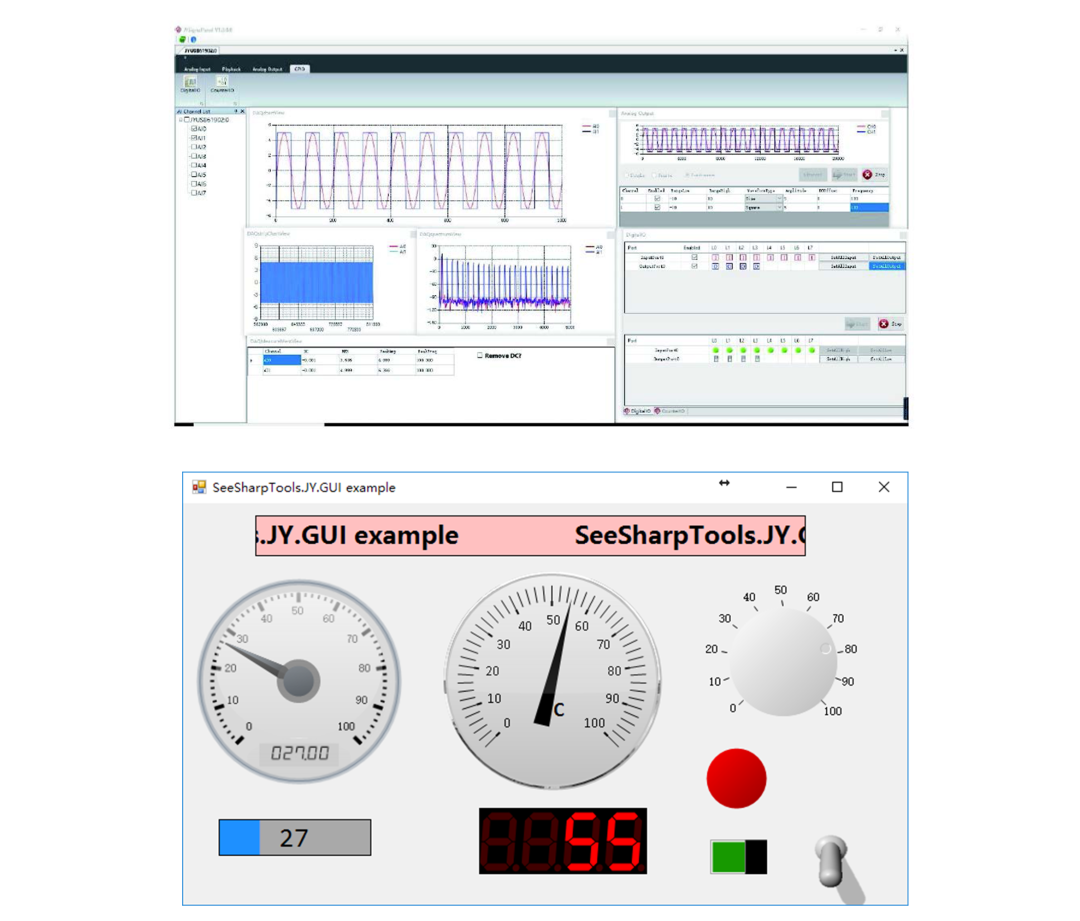1080x921 pixels.
Task: Toggle the green and black slide switch
Action: click(738, 857)
